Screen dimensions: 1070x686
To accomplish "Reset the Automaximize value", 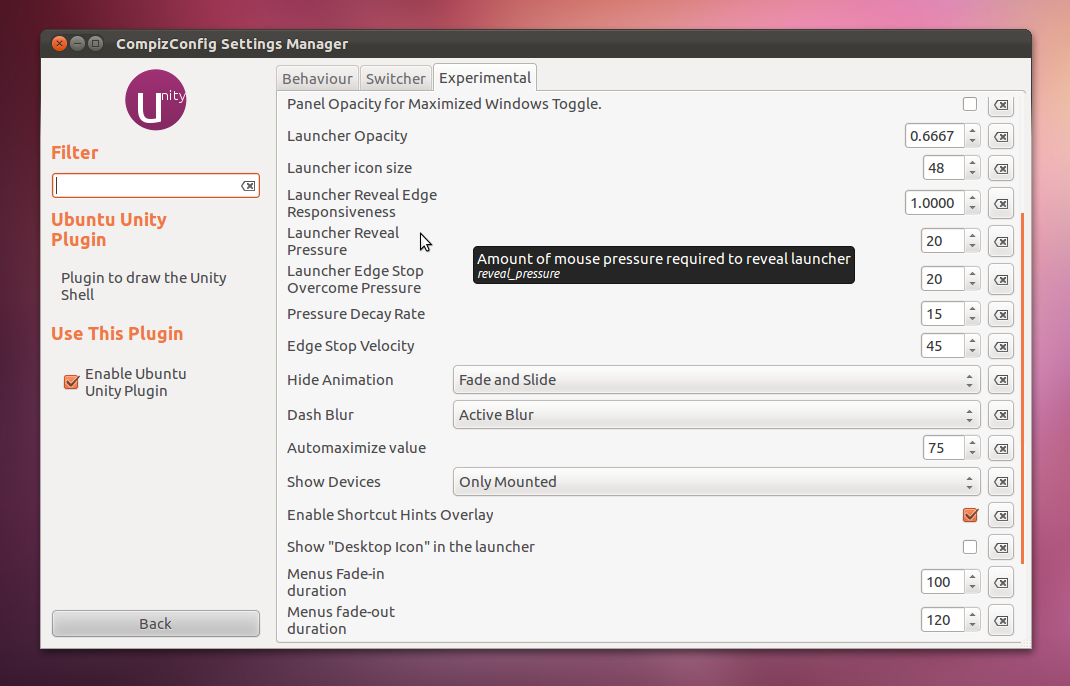I will [x=1001, y=448].
